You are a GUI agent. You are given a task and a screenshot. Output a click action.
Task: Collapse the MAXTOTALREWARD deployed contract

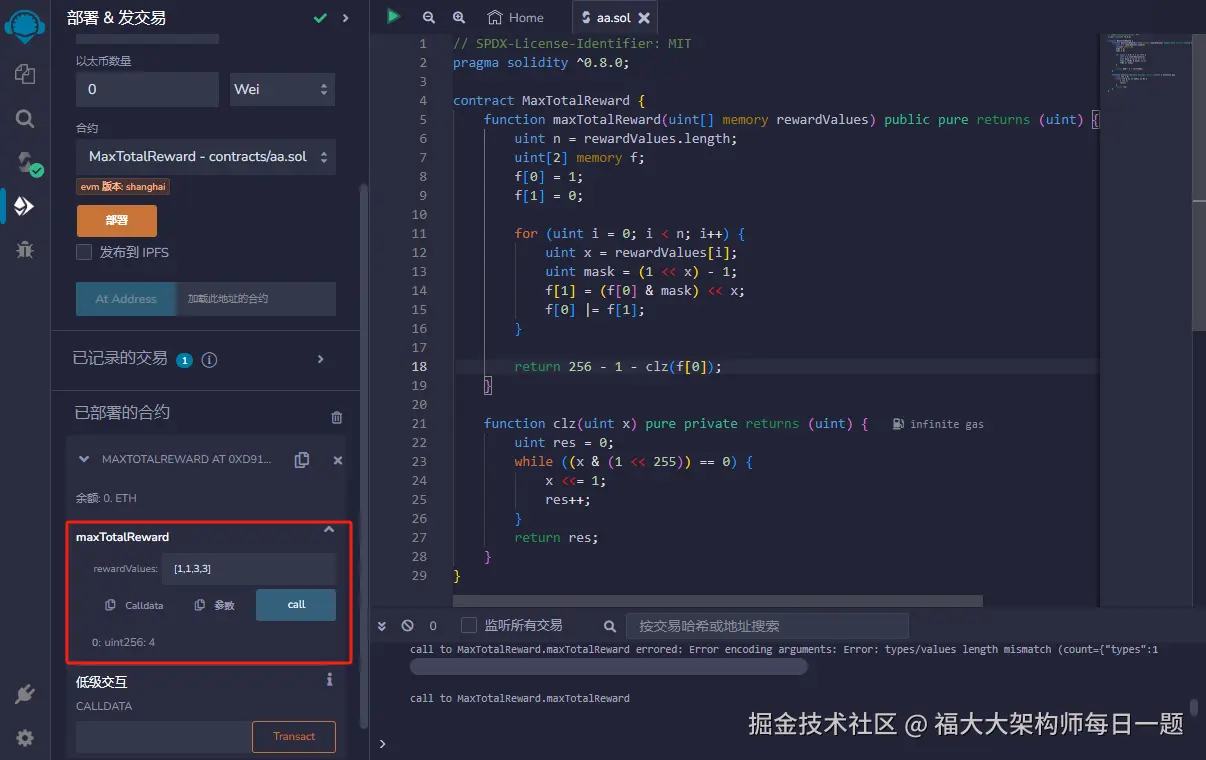point(84,460)
